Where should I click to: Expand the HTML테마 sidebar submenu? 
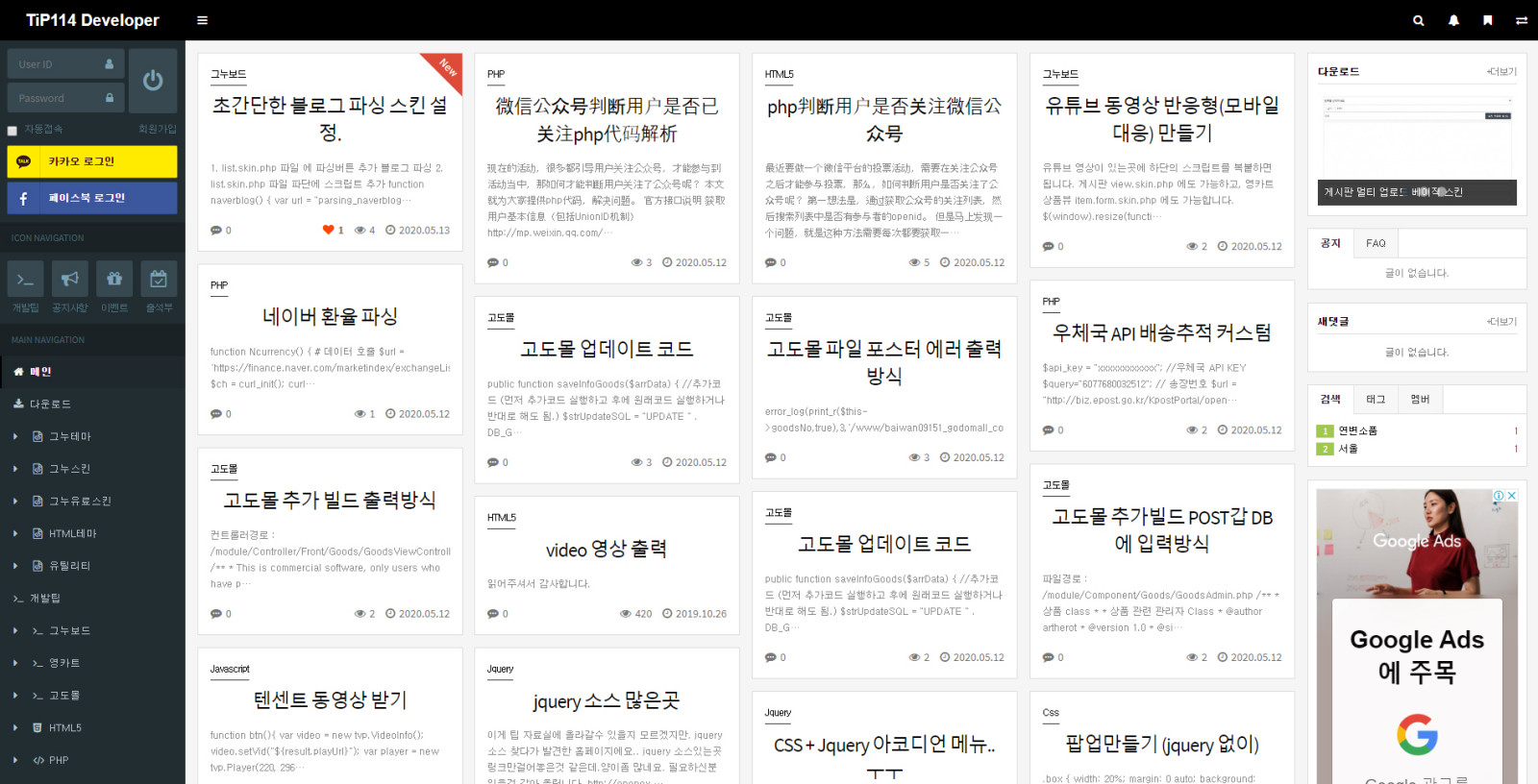coord(15,533)
